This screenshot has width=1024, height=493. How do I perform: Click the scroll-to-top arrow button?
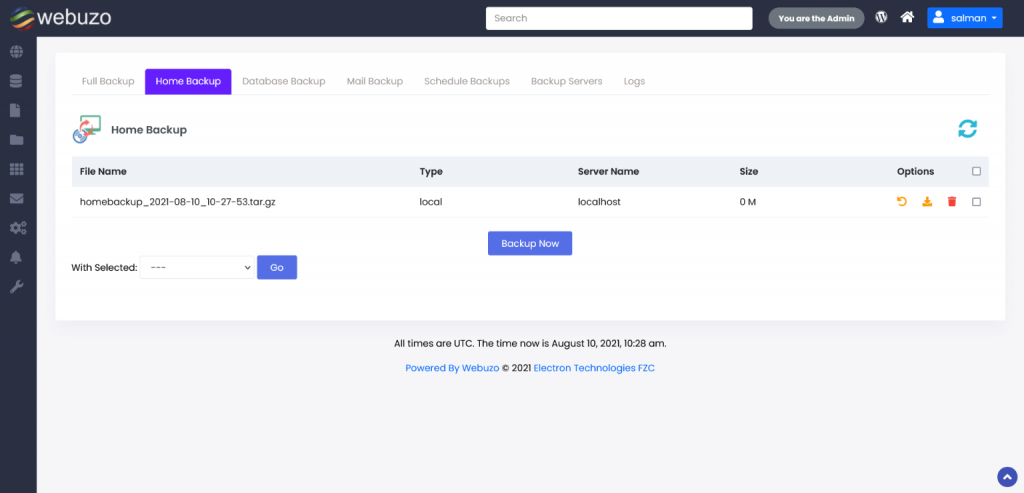(x=1007, y=476)
